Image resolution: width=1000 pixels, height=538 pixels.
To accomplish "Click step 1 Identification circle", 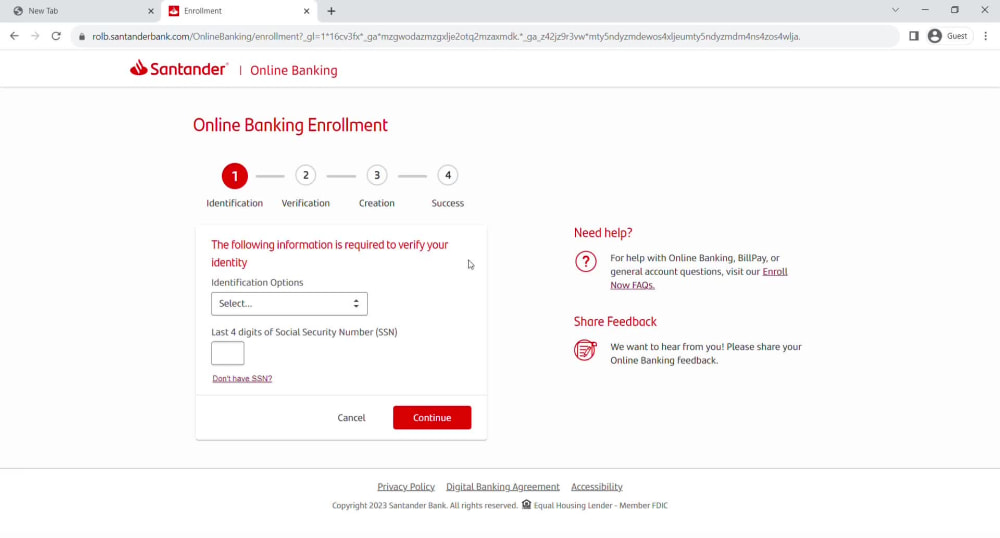I will 235,176.
